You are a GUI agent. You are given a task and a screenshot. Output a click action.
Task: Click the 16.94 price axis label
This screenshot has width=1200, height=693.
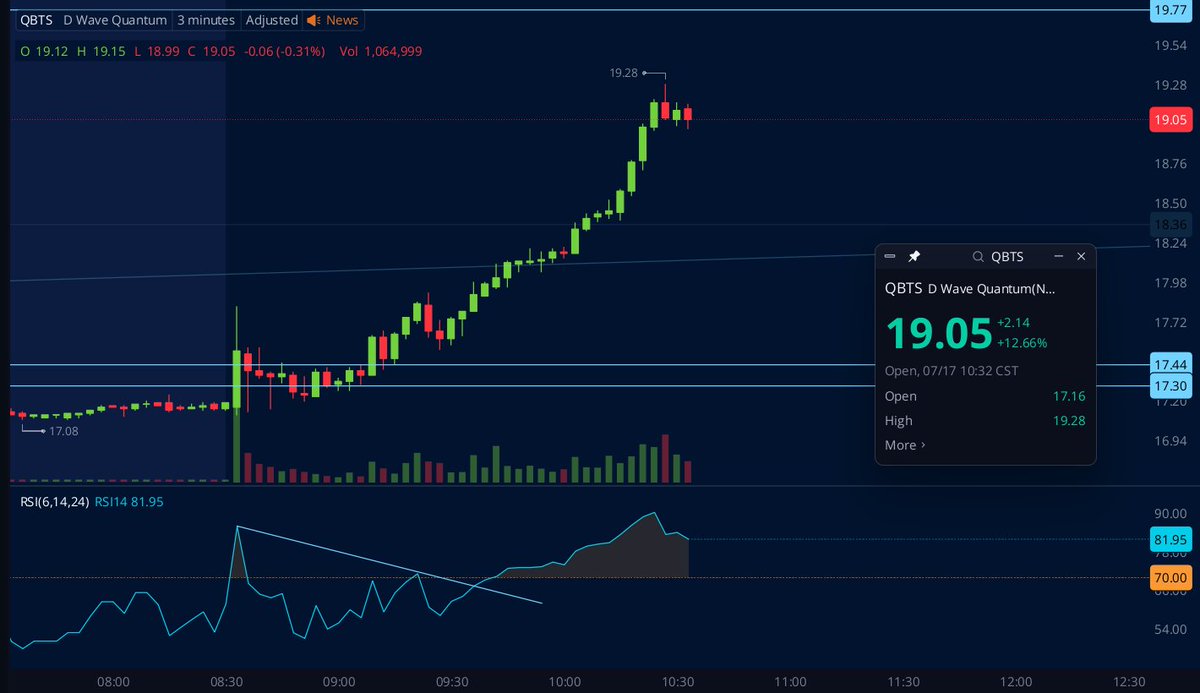tap(1170, 441)
